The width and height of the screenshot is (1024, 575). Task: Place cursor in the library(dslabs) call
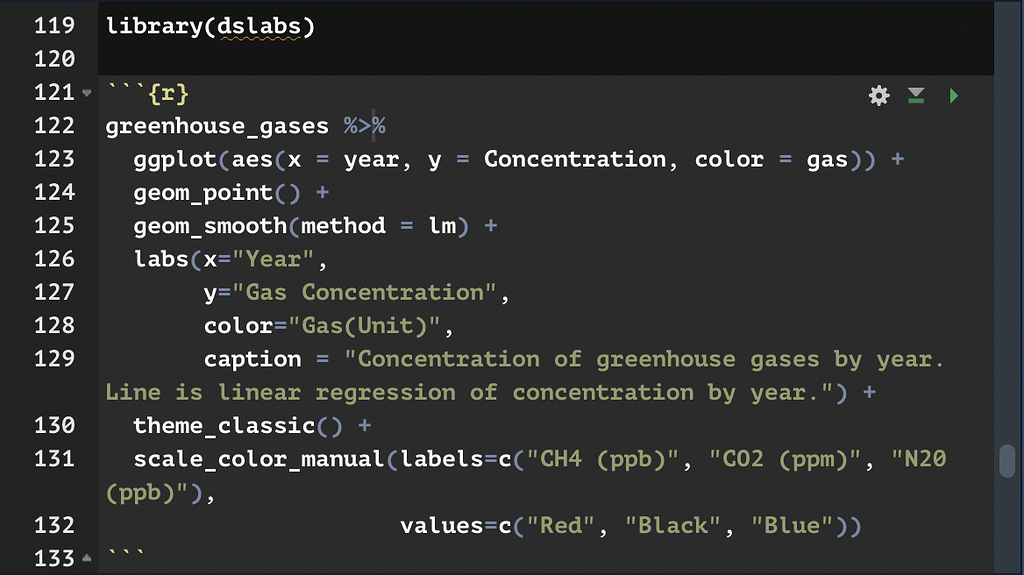tap(210, 27)
